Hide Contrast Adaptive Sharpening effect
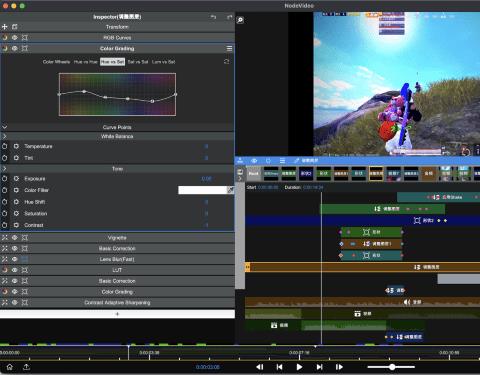 pyautogui.click(x=15, y=303)
